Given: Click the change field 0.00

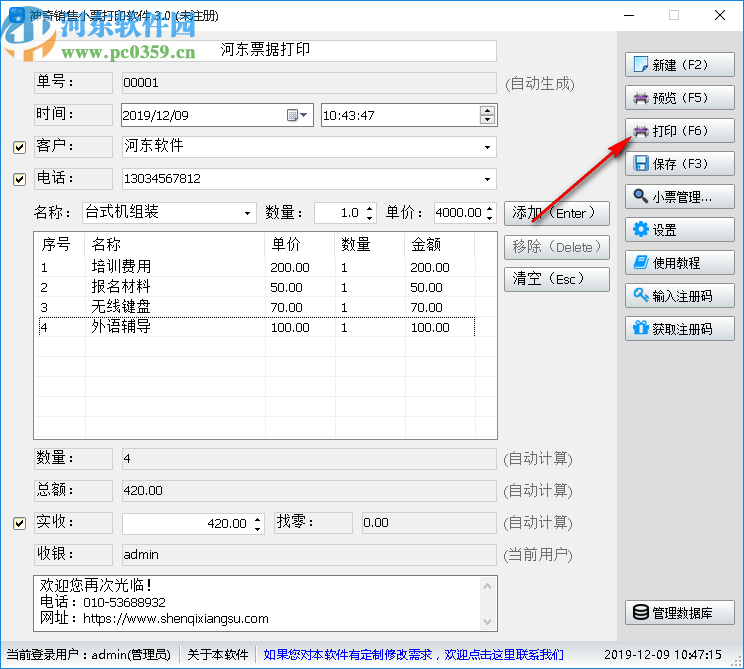Looking at the screenshot, I should coord(429,523).
